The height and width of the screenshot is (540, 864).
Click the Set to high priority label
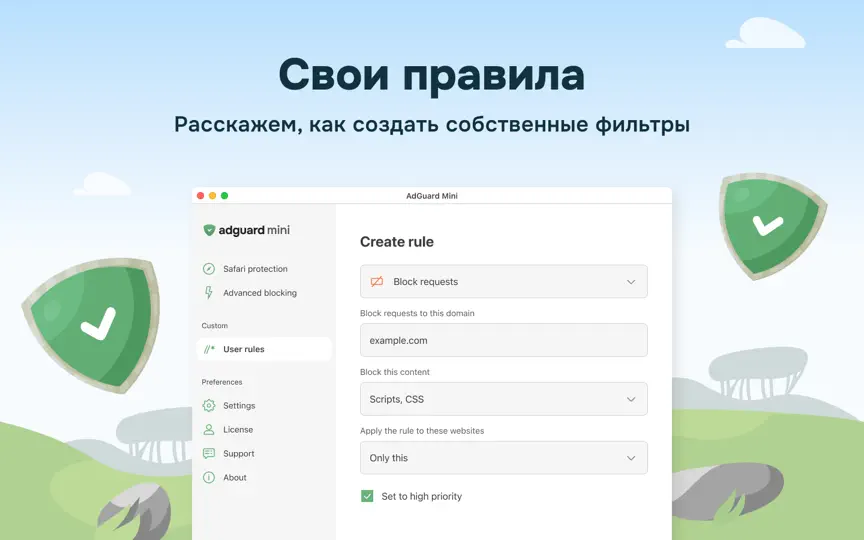coord(422,496)
